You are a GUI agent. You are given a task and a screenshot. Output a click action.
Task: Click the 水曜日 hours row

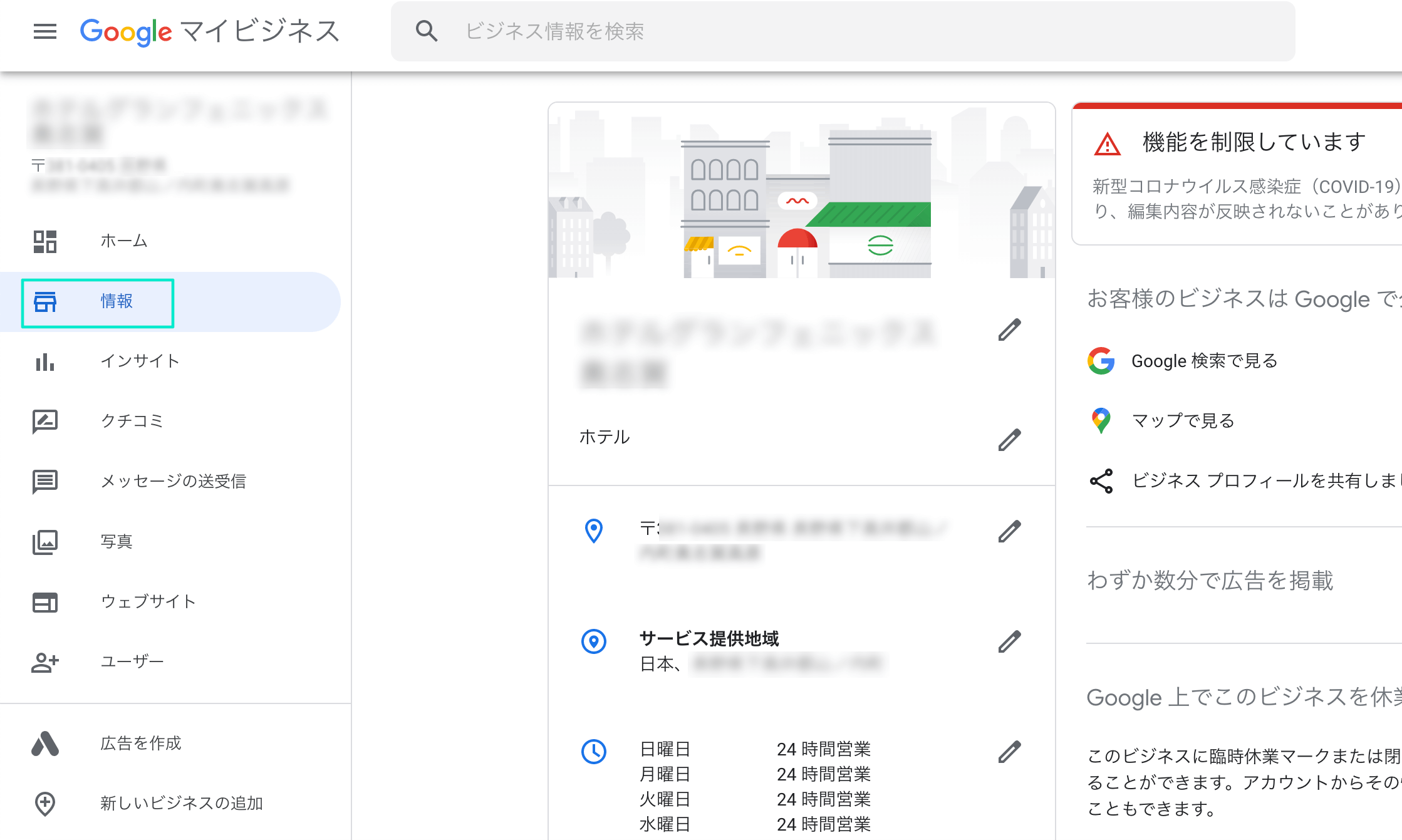click(x=756, y=824)
